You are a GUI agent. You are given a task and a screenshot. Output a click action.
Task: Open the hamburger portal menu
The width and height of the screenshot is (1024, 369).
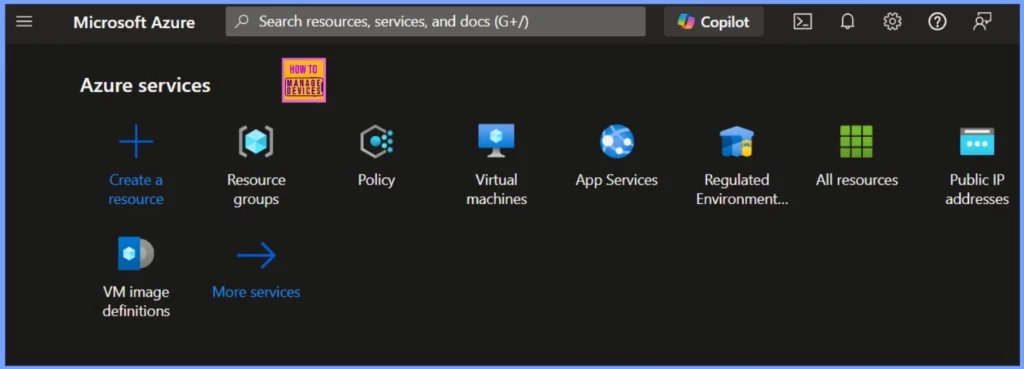pos(24,22)
